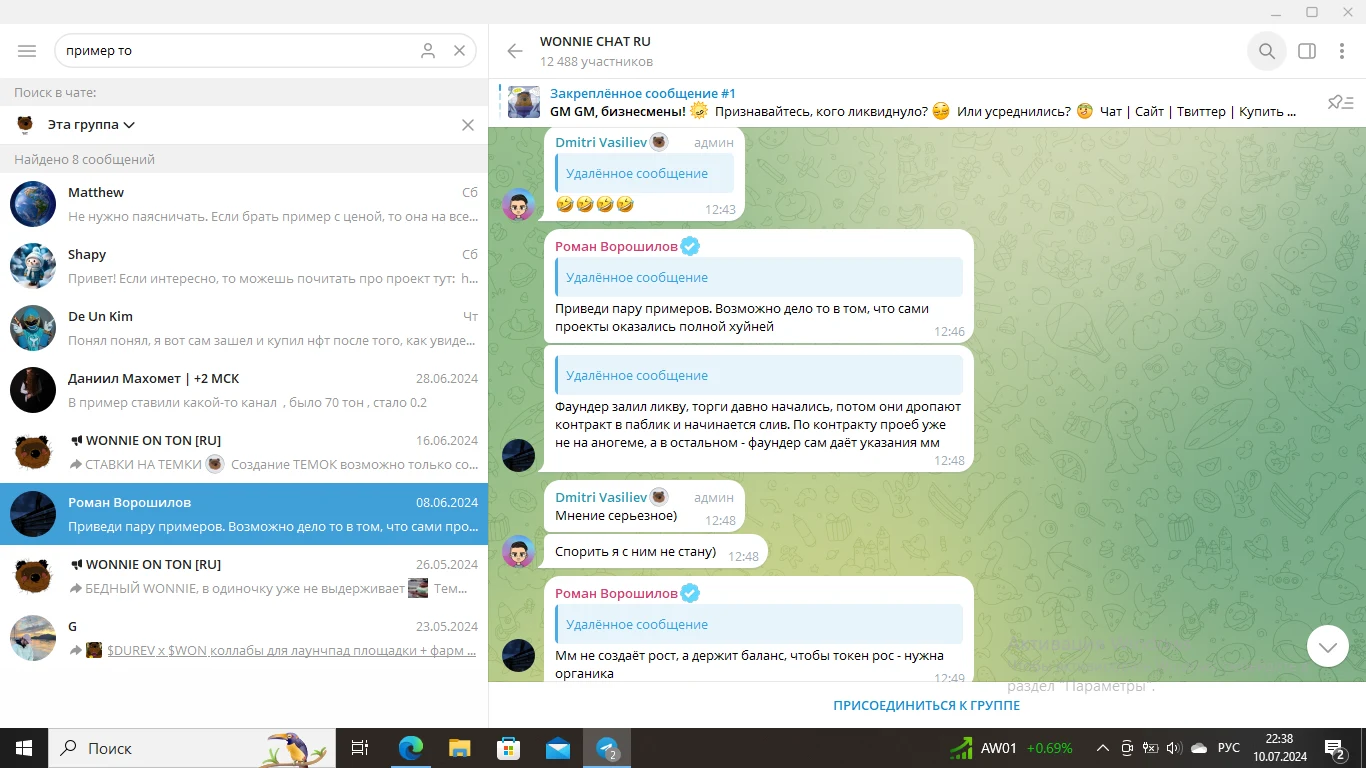Open deleted message reply above the emoji message

pos(645,173)
